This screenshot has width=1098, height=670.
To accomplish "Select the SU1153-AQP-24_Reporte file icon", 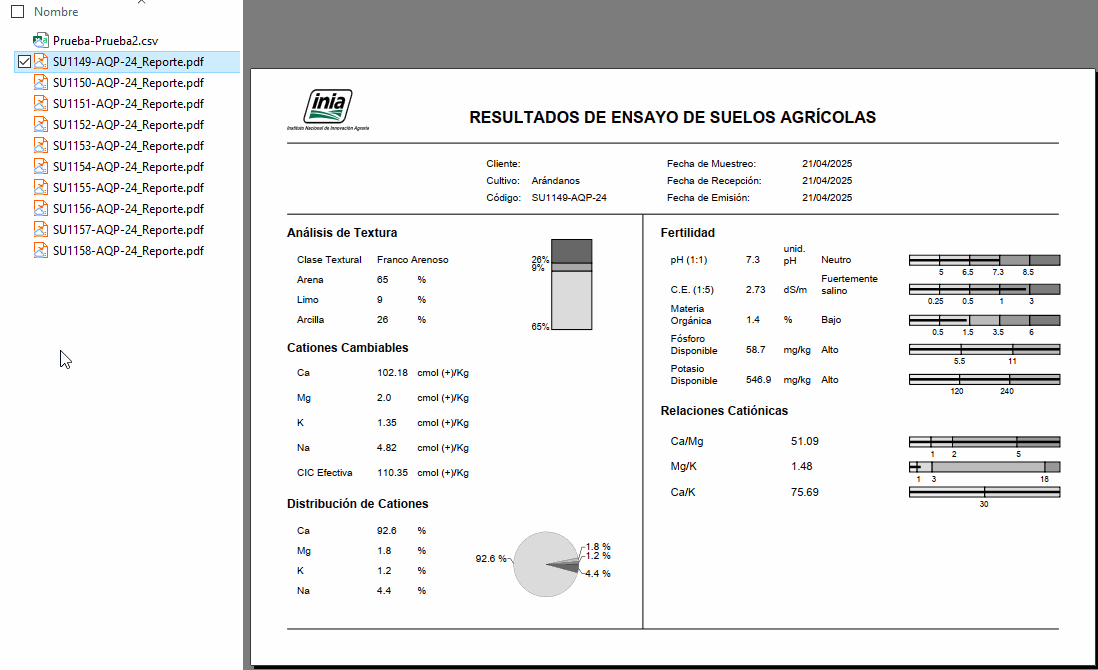I will pyautogui.click(x=41, y=146).
